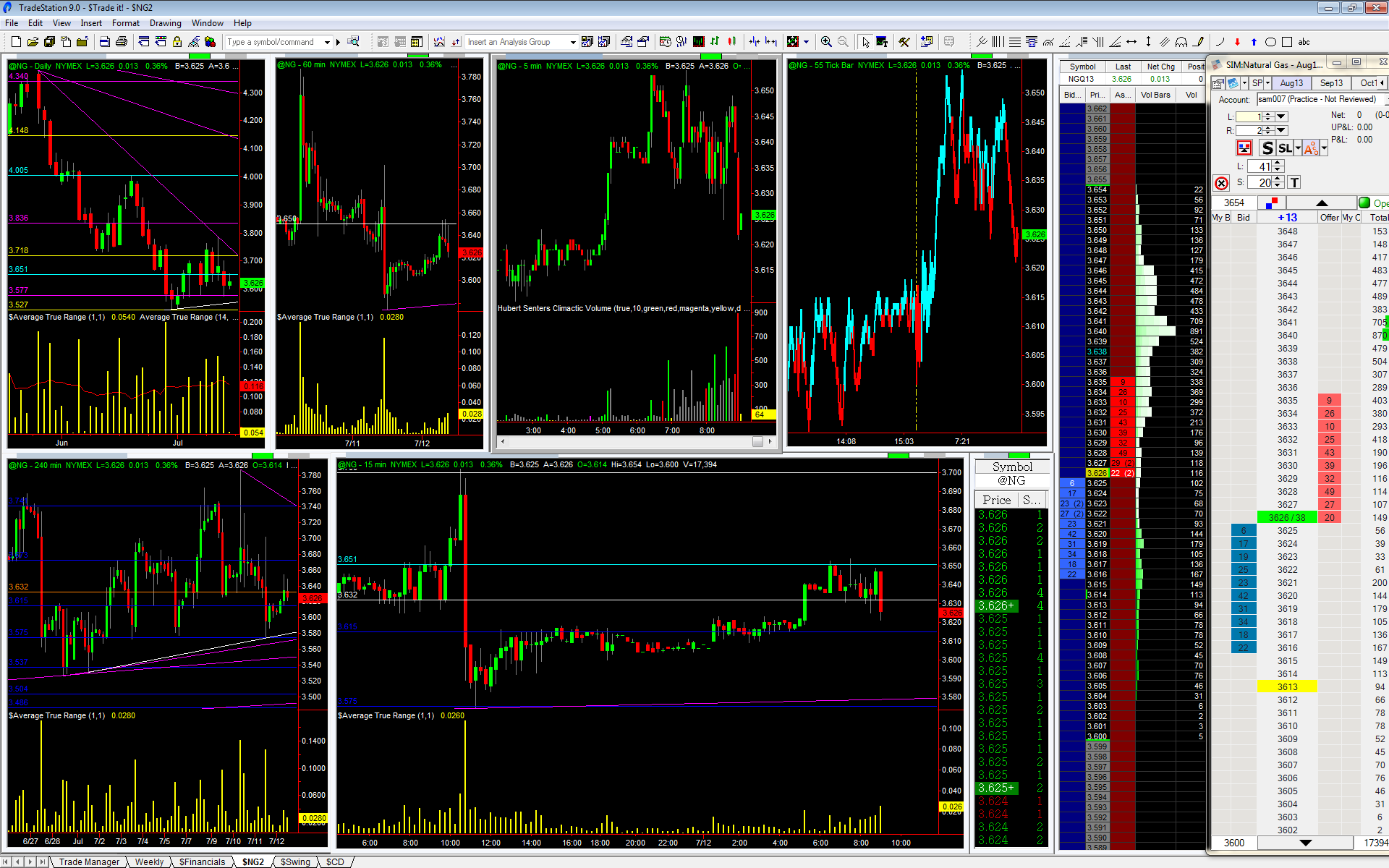This screenshot has height=868, width=1389.
Task: Click the up triangle button above price ladder
Action: [1322, 203]
